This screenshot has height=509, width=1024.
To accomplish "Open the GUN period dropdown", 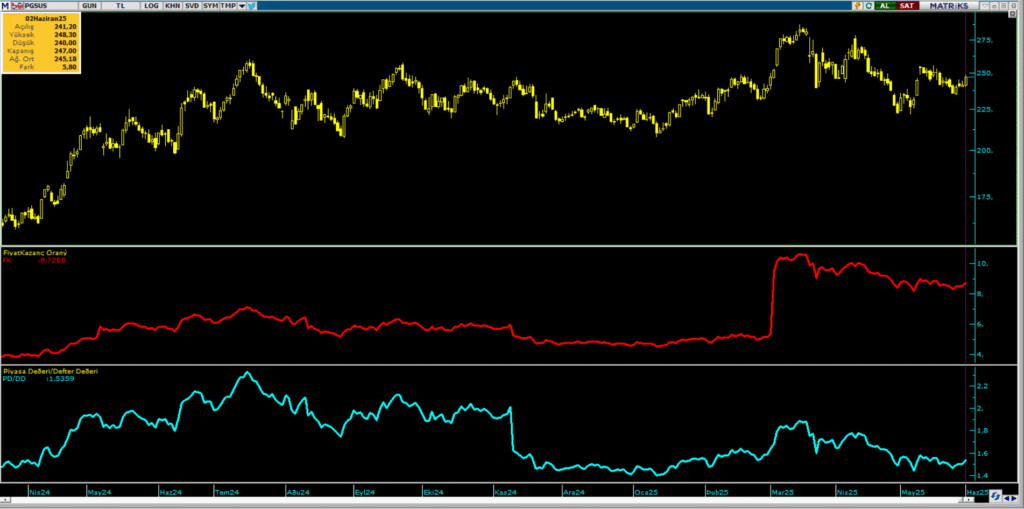I will [x=88, y=6].
